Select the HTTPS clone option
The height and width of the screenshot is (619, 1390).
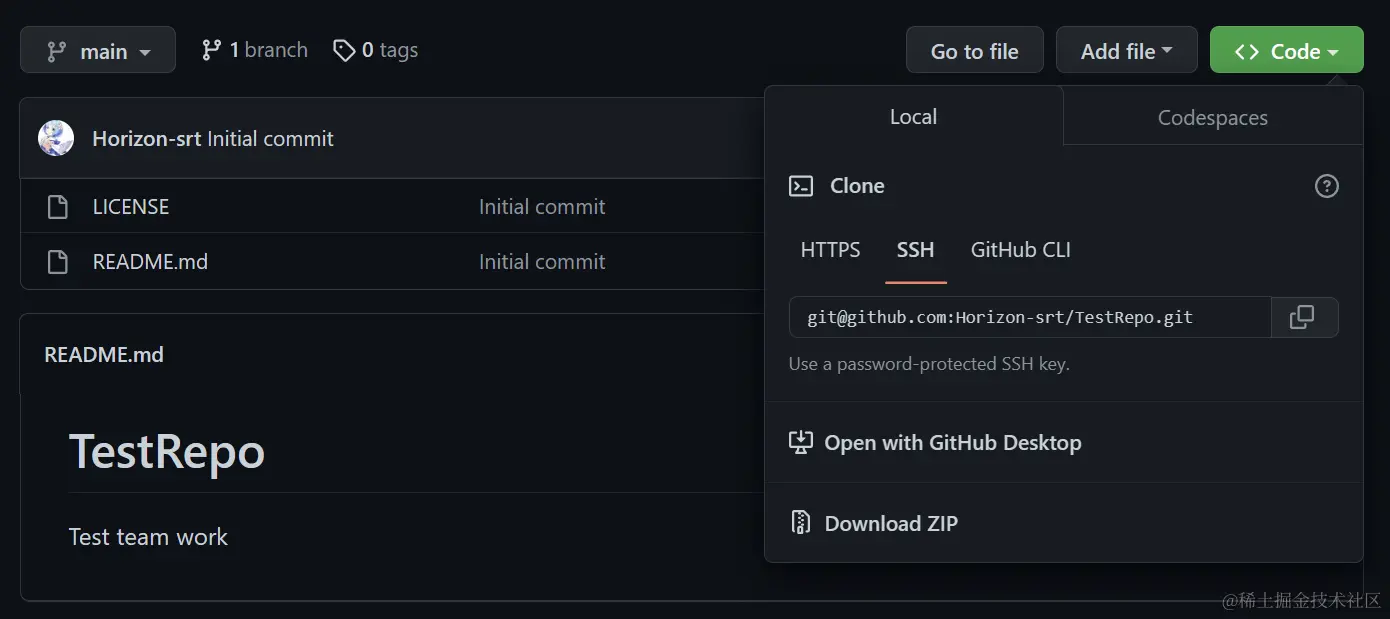point(830,250)
